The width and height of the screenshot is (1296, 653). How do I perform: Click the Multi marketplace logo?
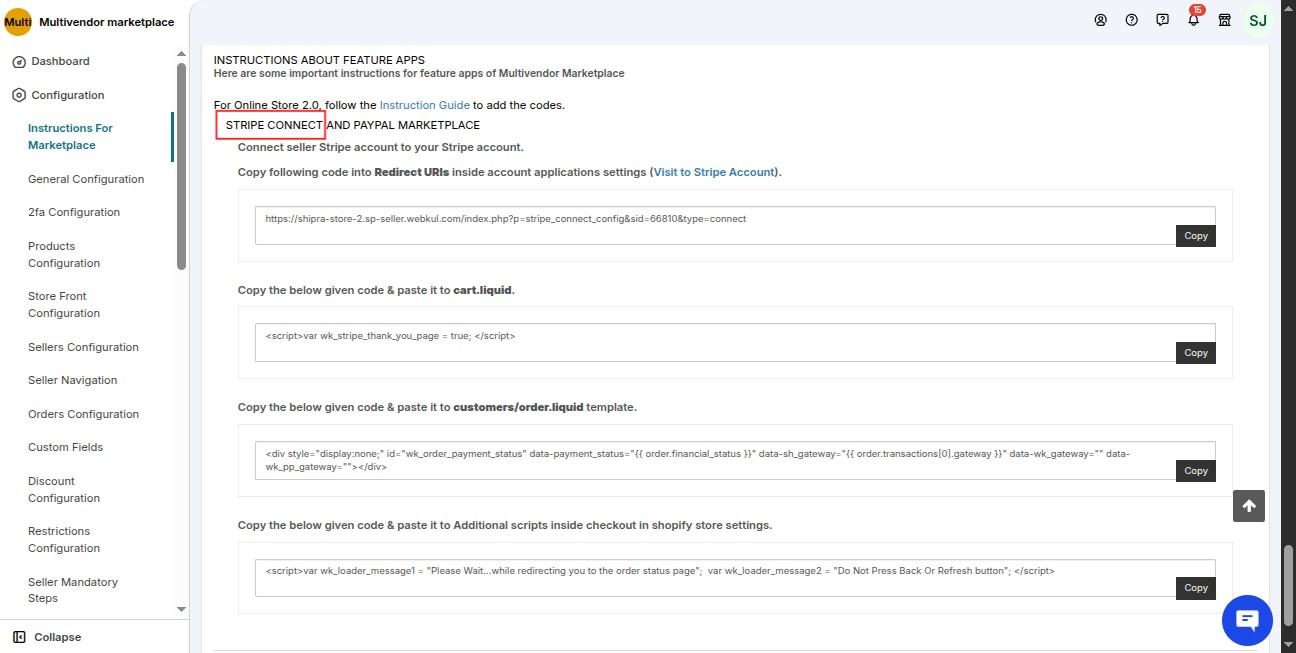(18, 22)
